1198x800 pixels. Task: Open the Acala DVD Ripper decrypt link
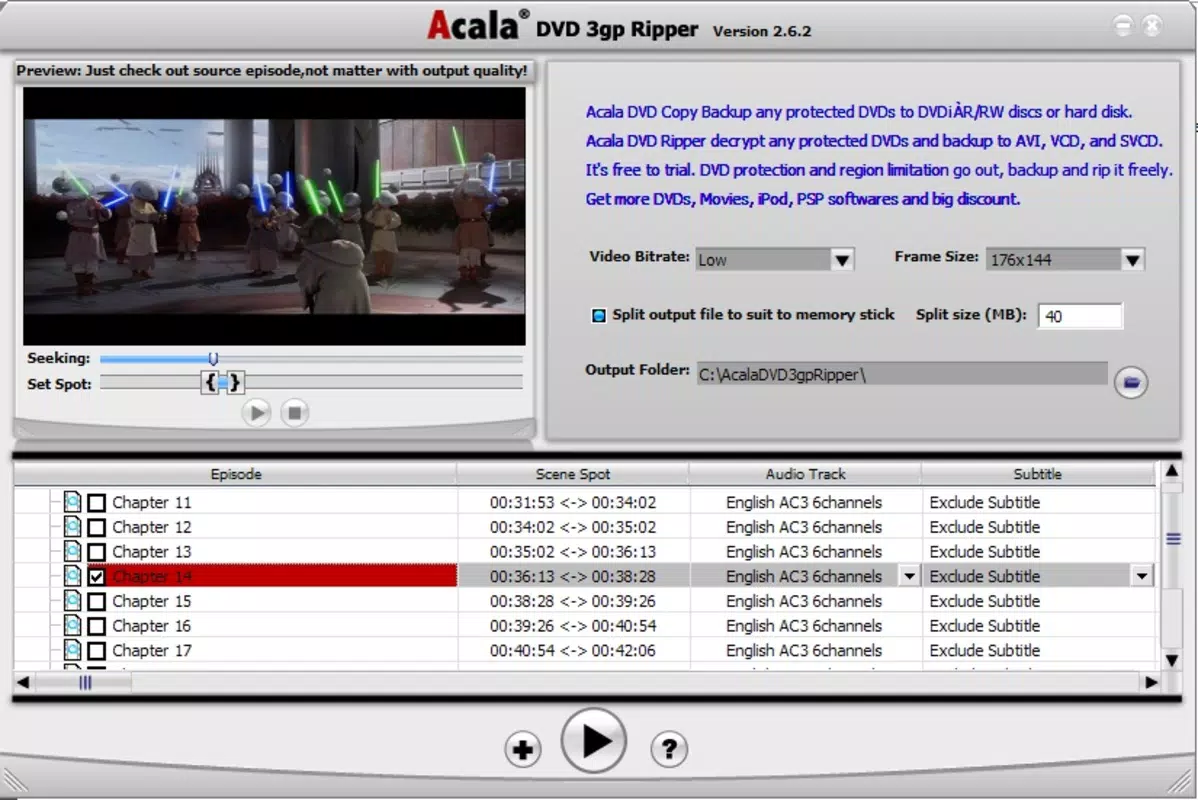(874, 141)
